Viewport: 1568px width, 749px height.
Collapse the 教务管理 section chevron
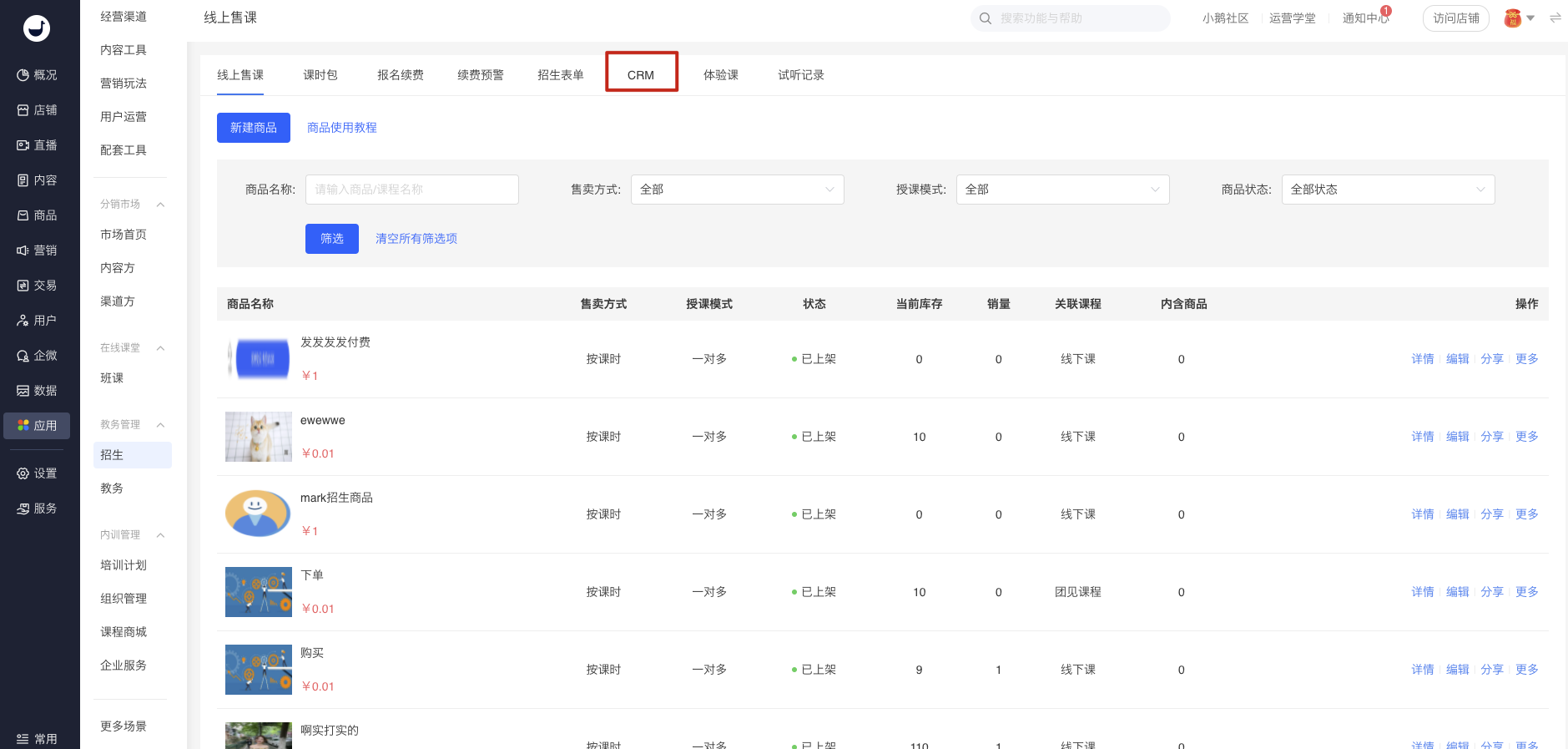coord(160,425)
